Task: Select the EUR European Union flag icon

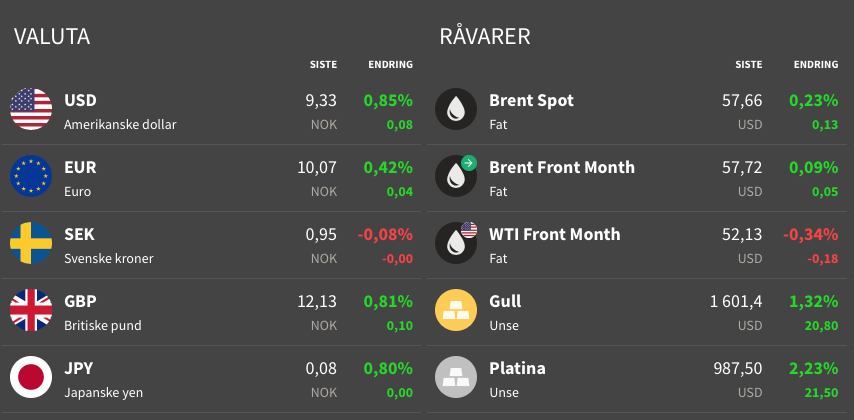Action: click(31, 176)
